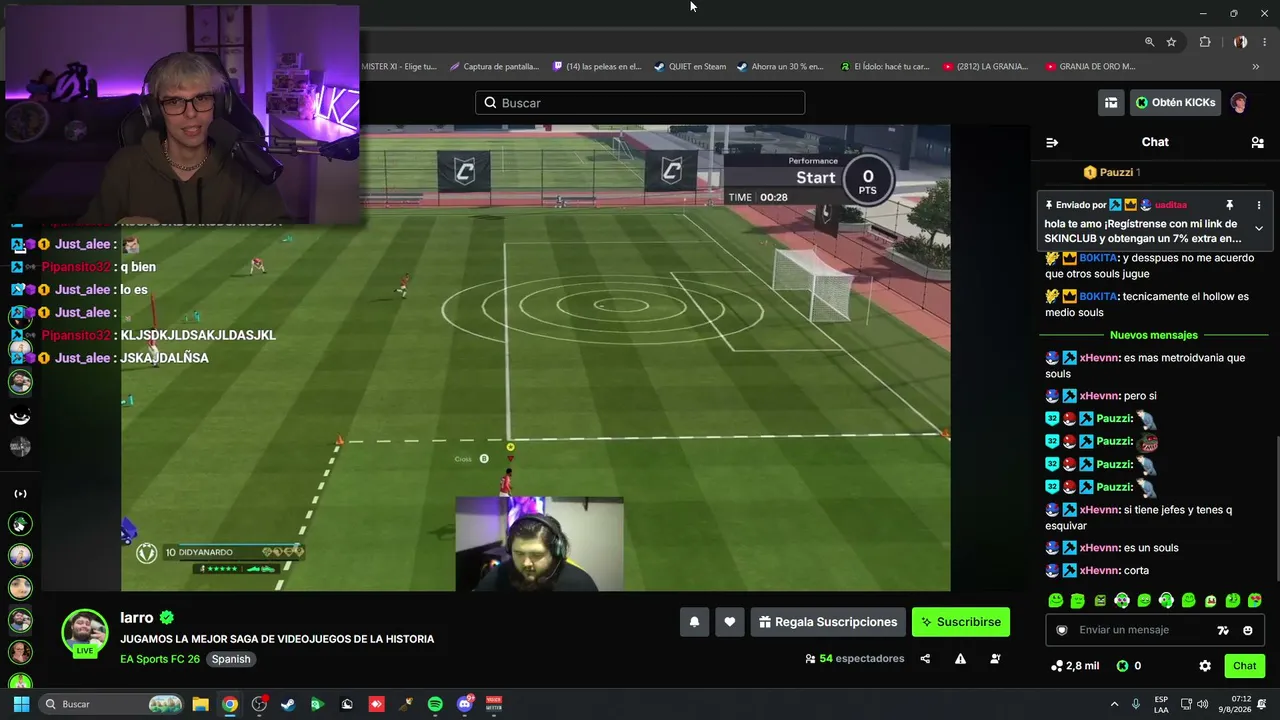Screen dimensions: 1280x720
Task: Open your Kick profile avatar menu
Action: (1239, 102)
